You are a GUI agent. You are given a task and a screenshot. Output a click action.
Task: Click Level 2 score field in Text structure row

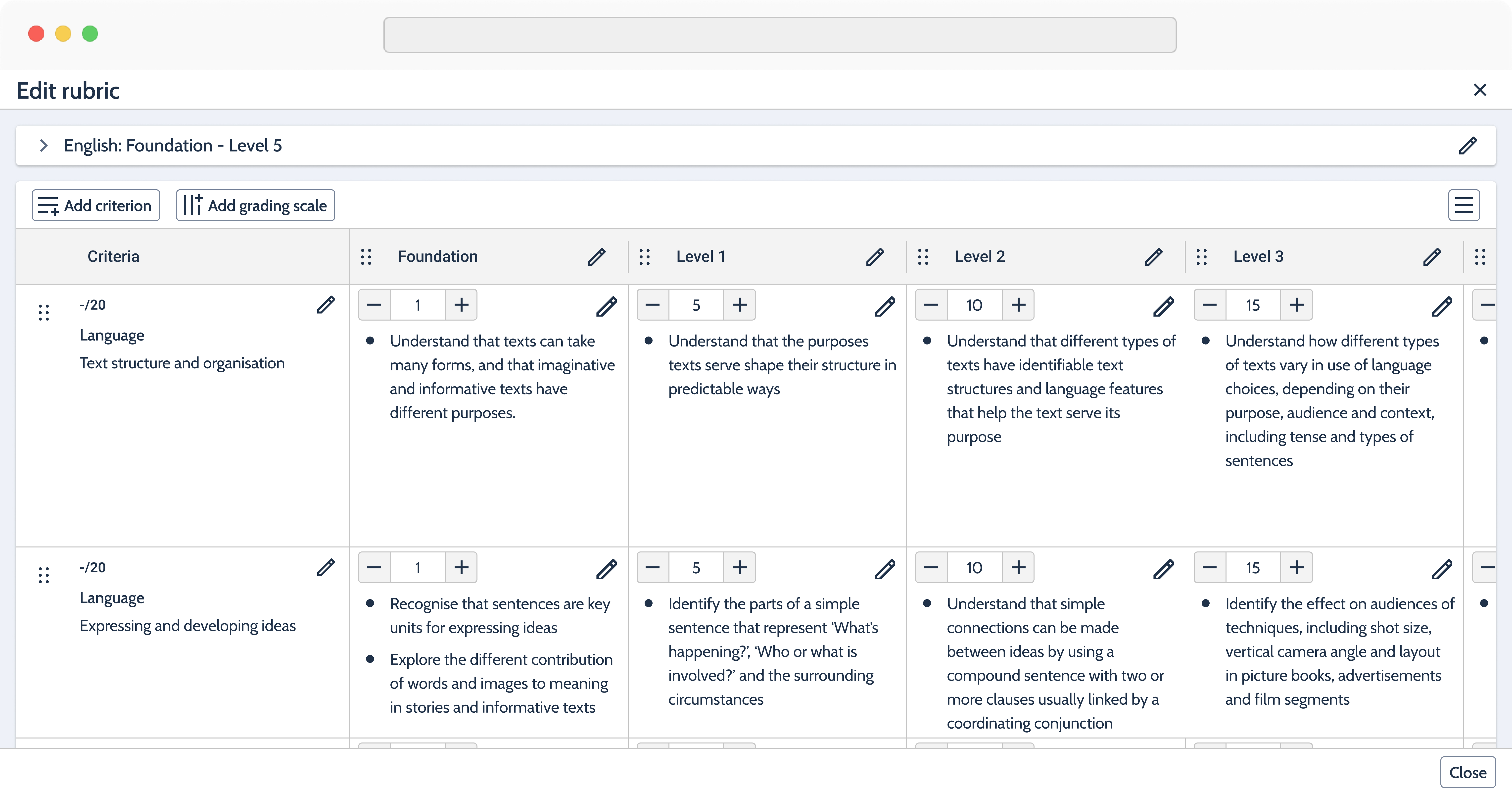(975, 305)
